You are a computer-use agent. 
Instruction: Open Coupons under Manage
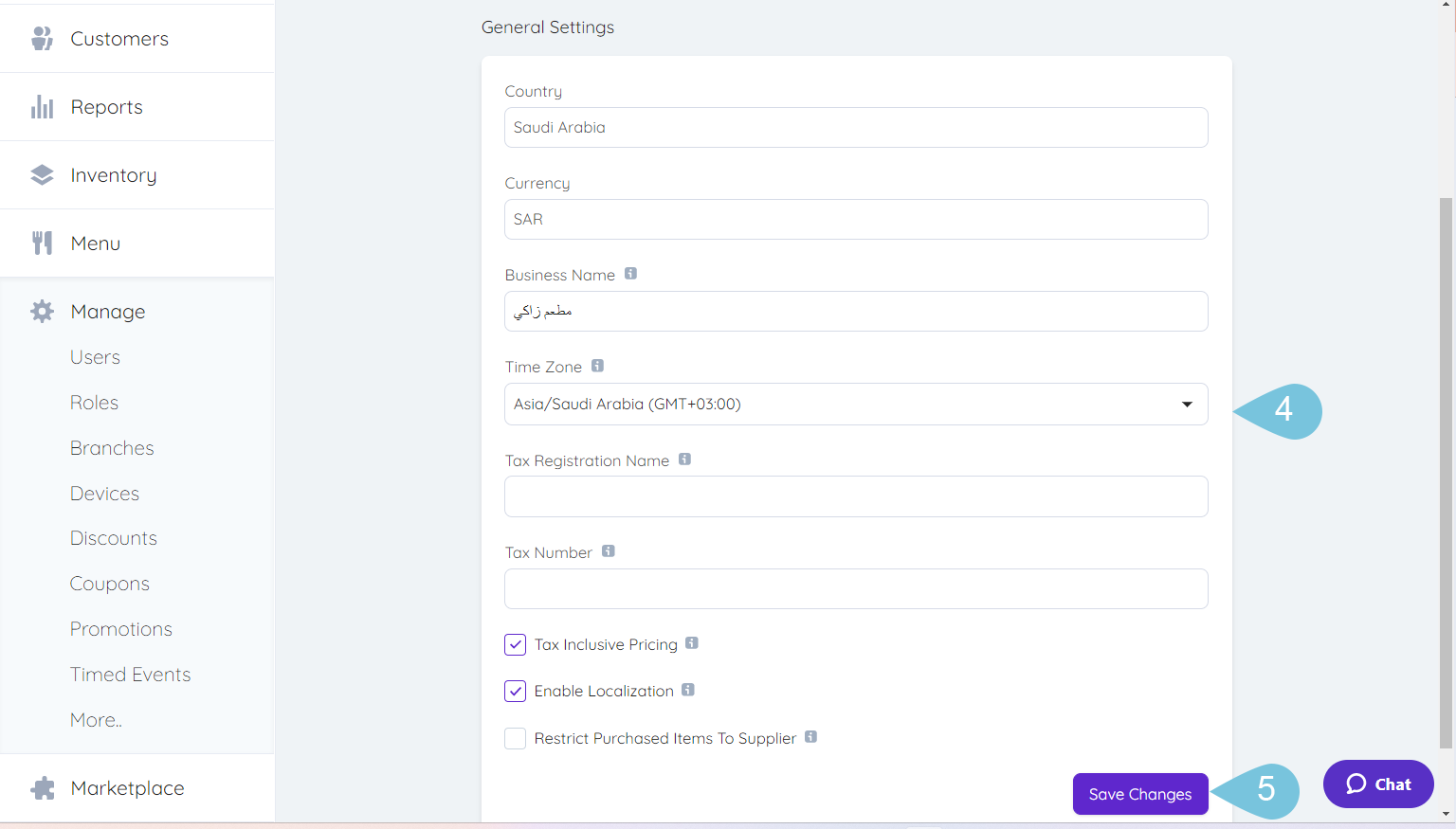click(110, 584)
